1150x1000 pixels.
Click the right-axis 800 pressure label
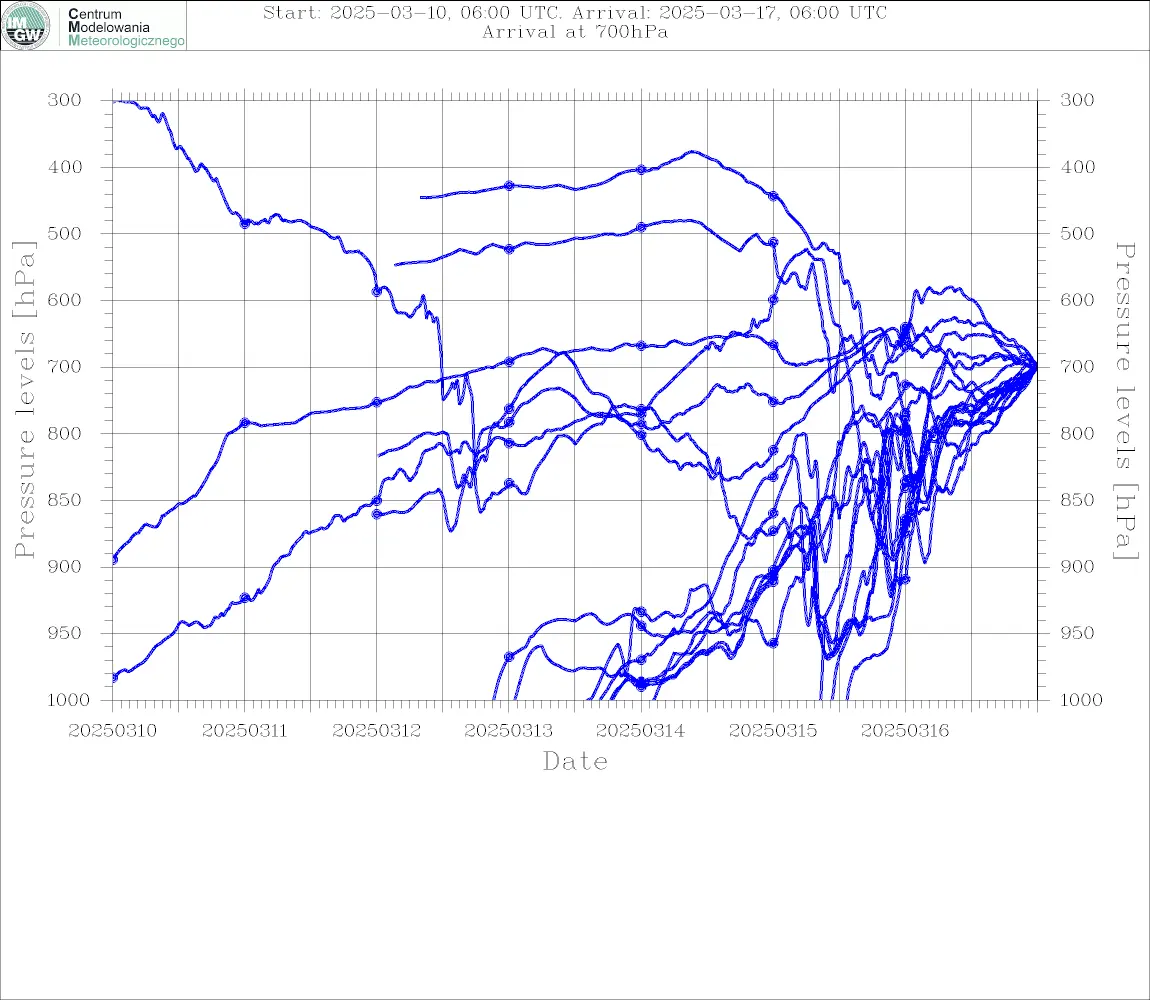click(1077, 433)
